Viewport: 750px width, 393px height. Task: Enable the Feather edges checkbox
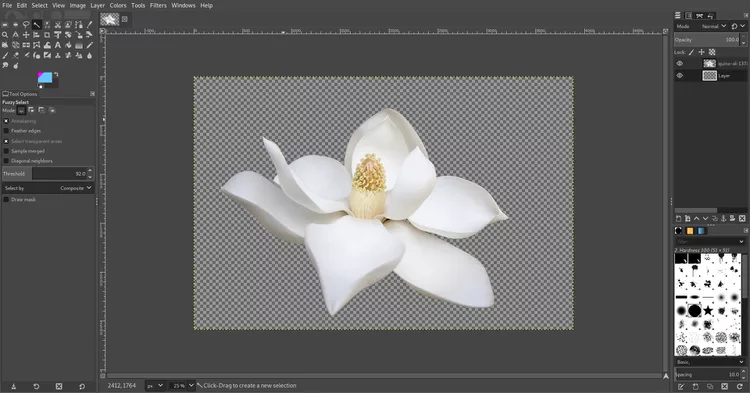(6, 131)
